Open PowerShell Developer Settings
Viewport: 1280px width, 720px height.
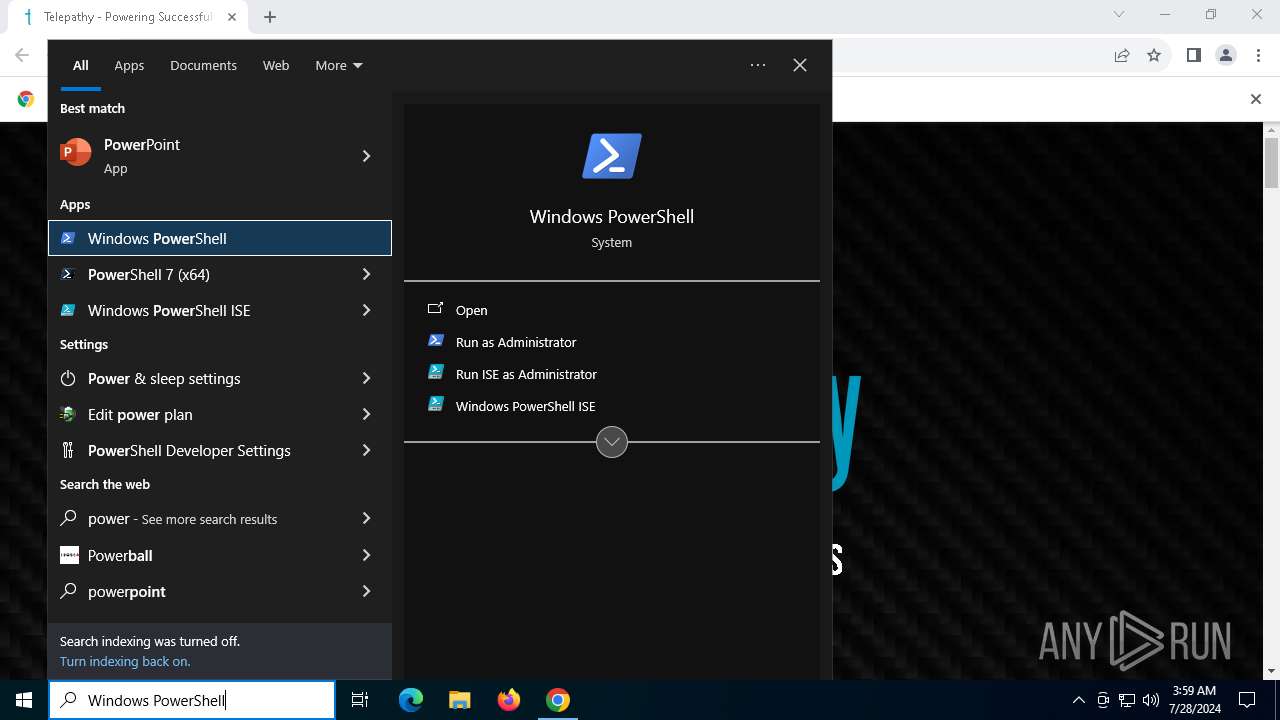pos(196,450)
